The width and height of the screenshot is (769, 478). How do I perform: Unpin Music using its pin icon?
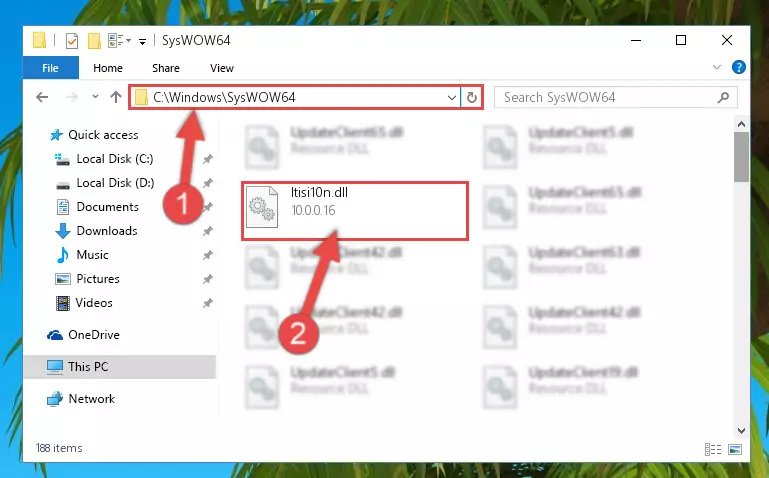208,255
